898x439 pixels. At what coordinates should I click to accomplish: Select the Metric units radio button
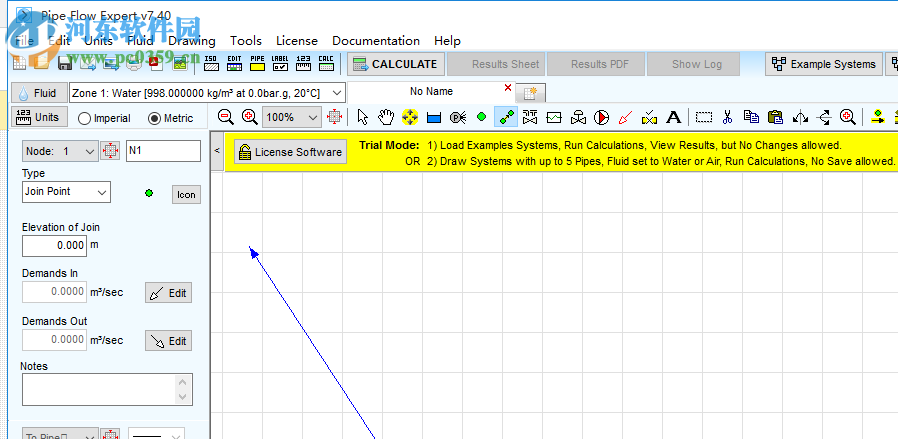tap(155, 118)
